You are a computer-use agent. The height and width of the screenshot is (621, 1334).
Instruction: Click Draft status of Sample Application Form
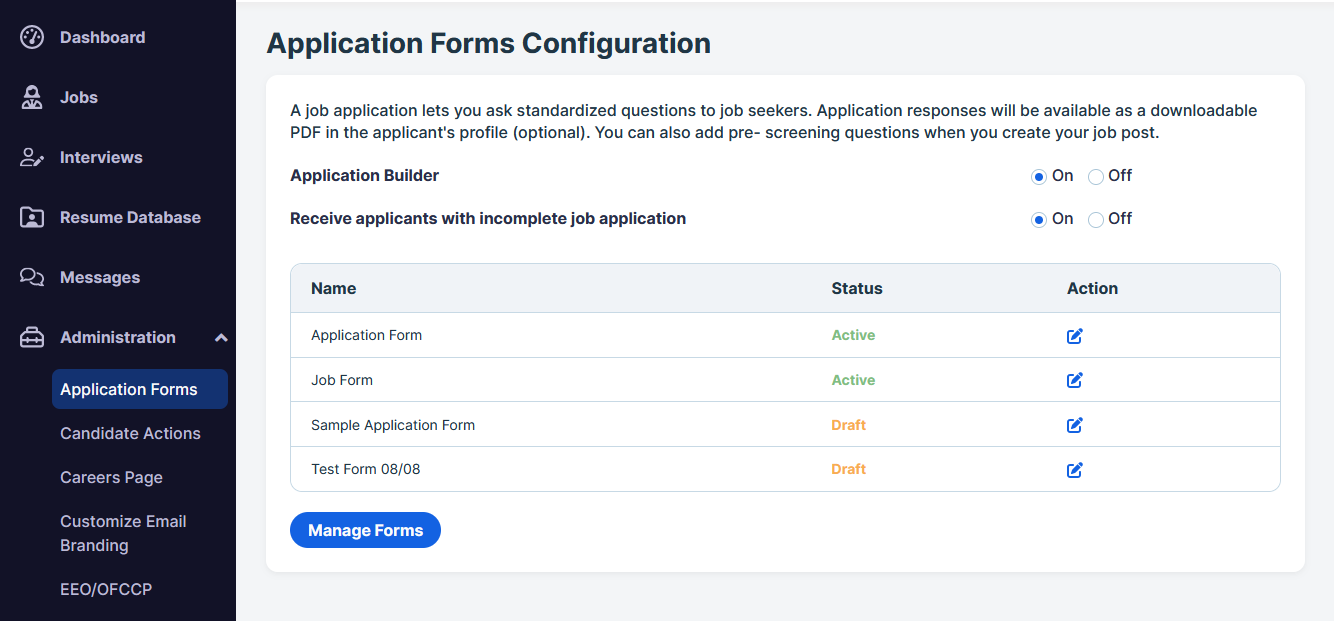[x=848, y=425]
